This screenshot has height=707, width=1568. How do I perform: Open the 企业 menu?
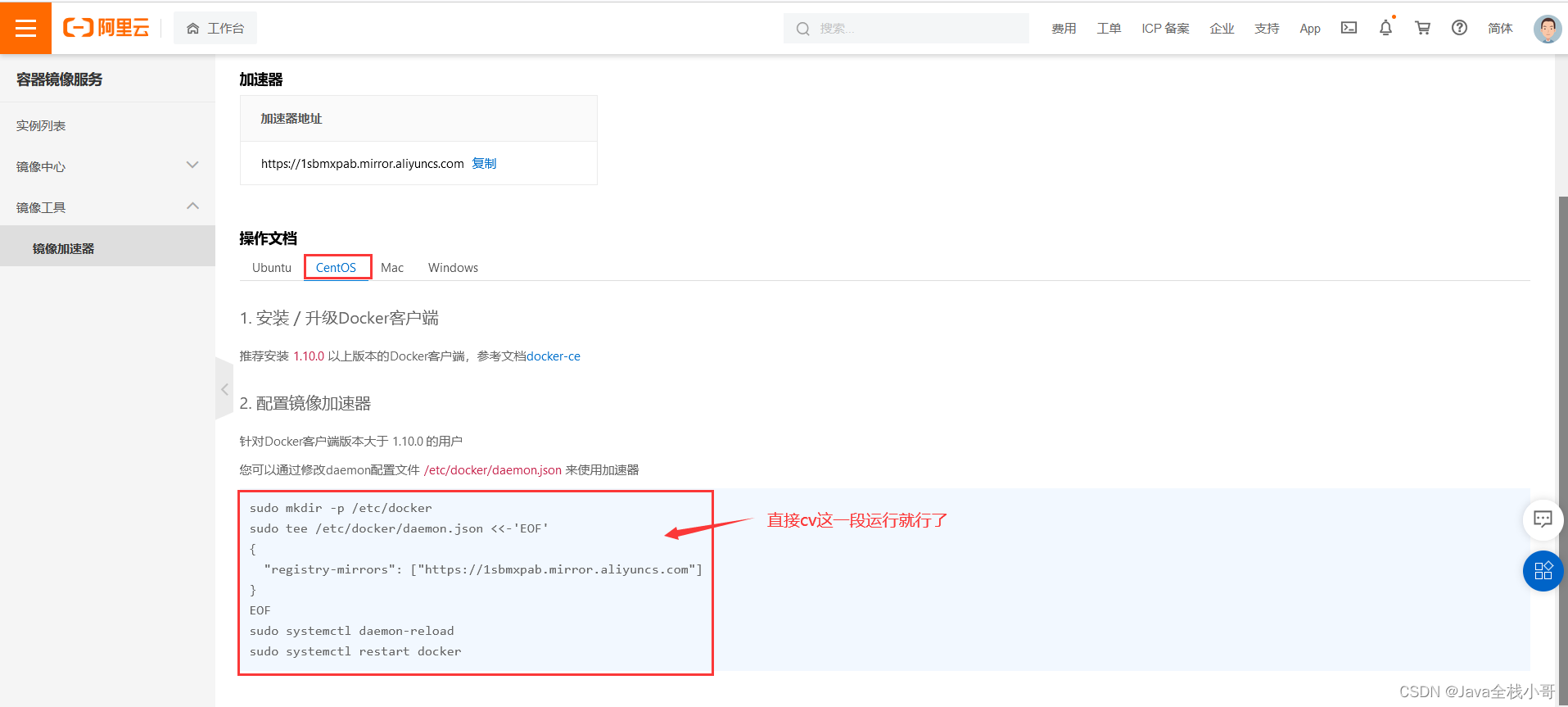[1222, 29]
